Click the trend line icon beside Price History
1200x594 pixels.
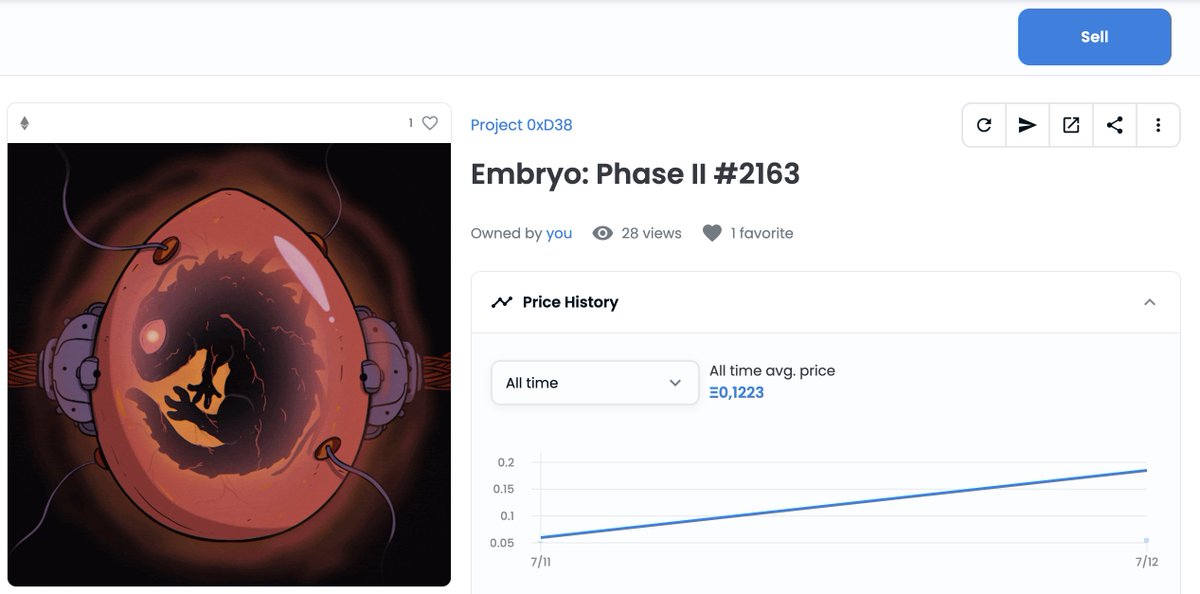coord(502,302)
